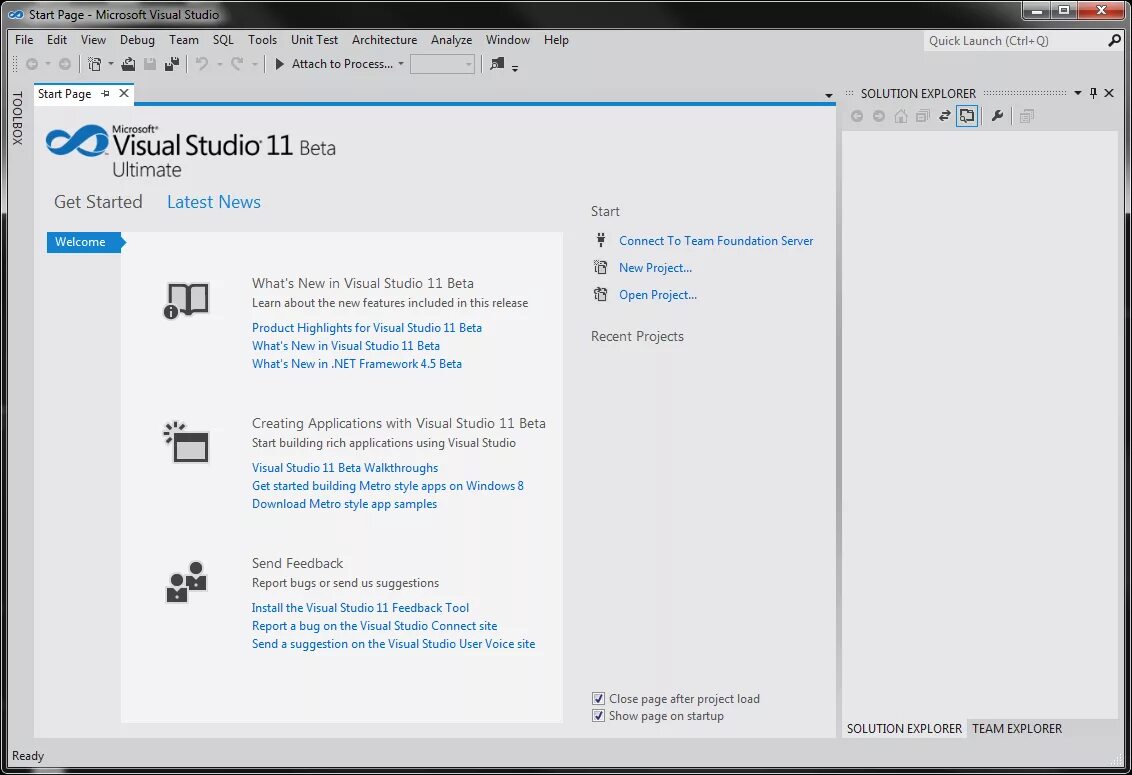Click Solution Explorer Forward icon
1132x775 pixels.
[879, 116]
